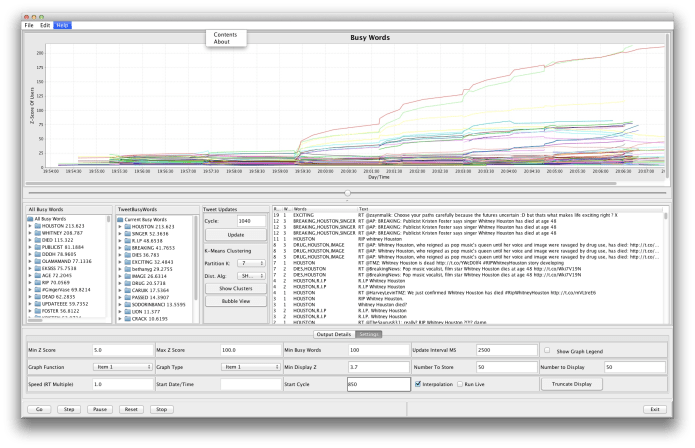
Task: Open the Partition K dropdown
Action: coord(251,263)
